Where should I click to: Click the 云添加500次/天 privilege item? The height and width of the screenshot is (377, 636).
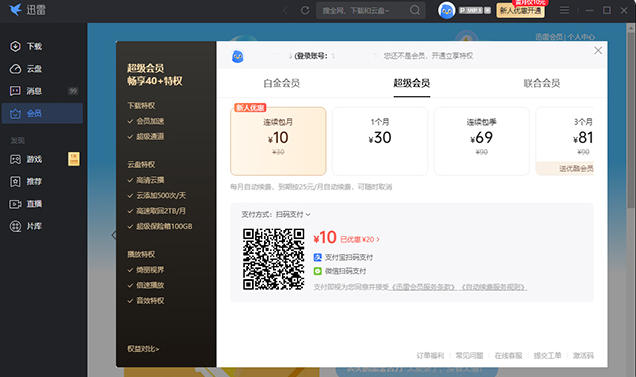161,195
